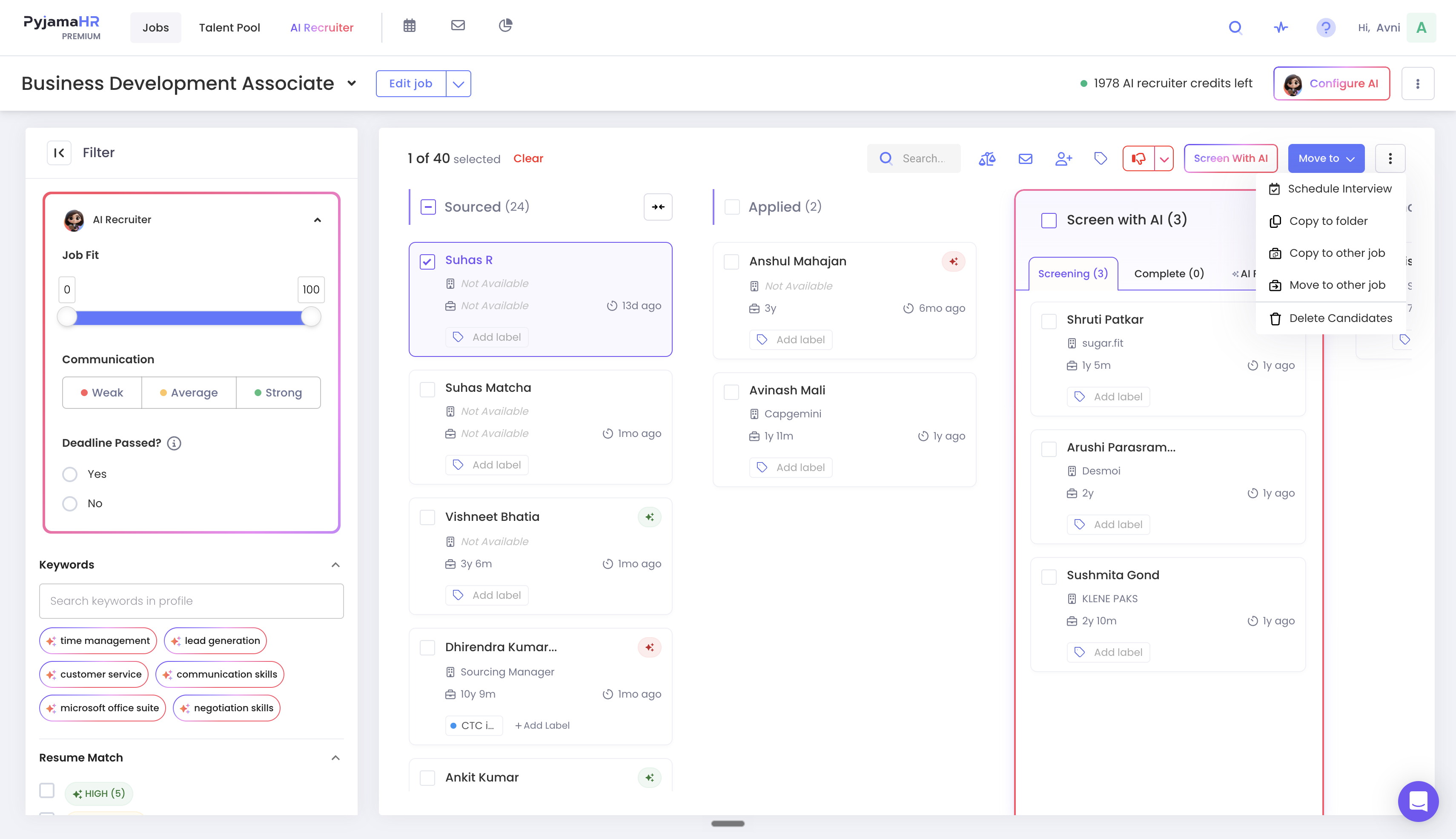Collapse the filter panel with arrow icon
1456x839 pixels.
point(59,153)
